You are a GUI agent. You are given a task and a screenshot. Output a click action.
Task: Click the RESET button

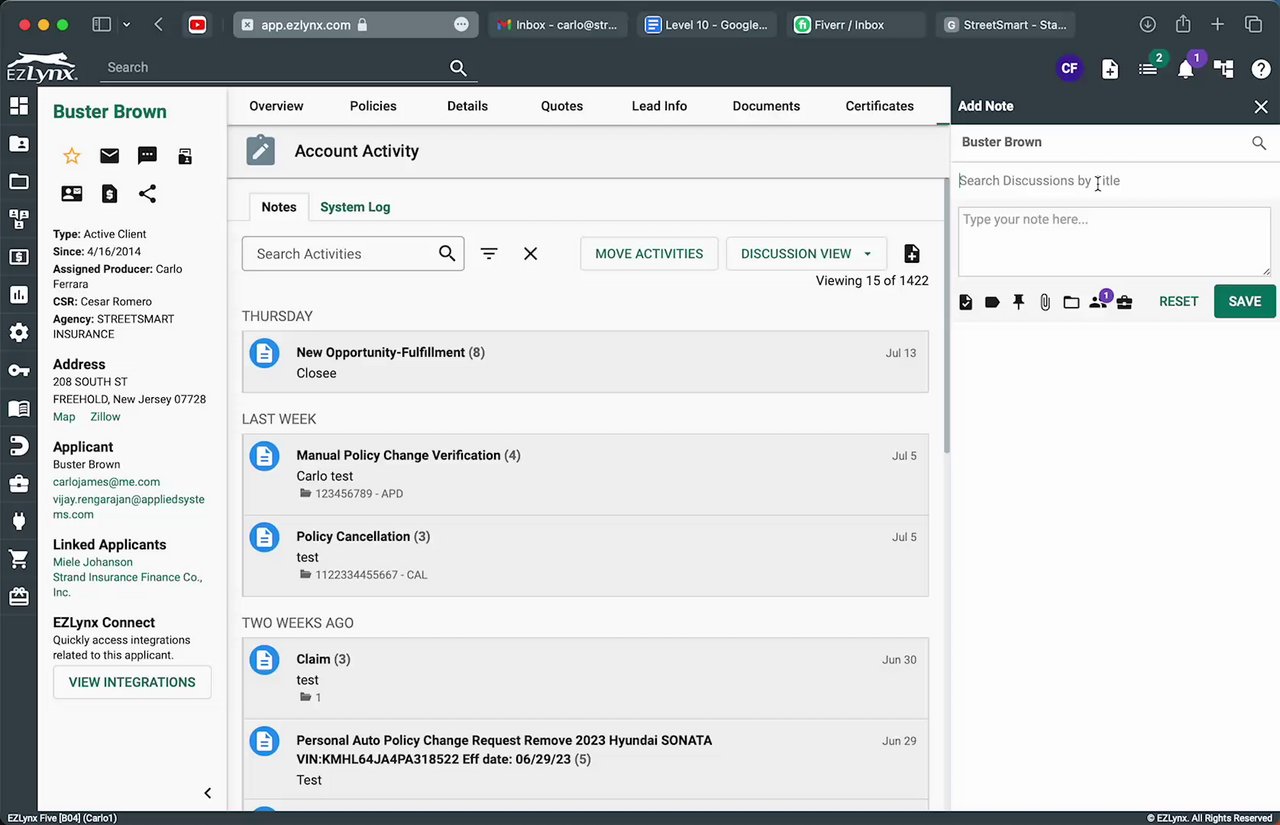click(x=1179, y=301)
